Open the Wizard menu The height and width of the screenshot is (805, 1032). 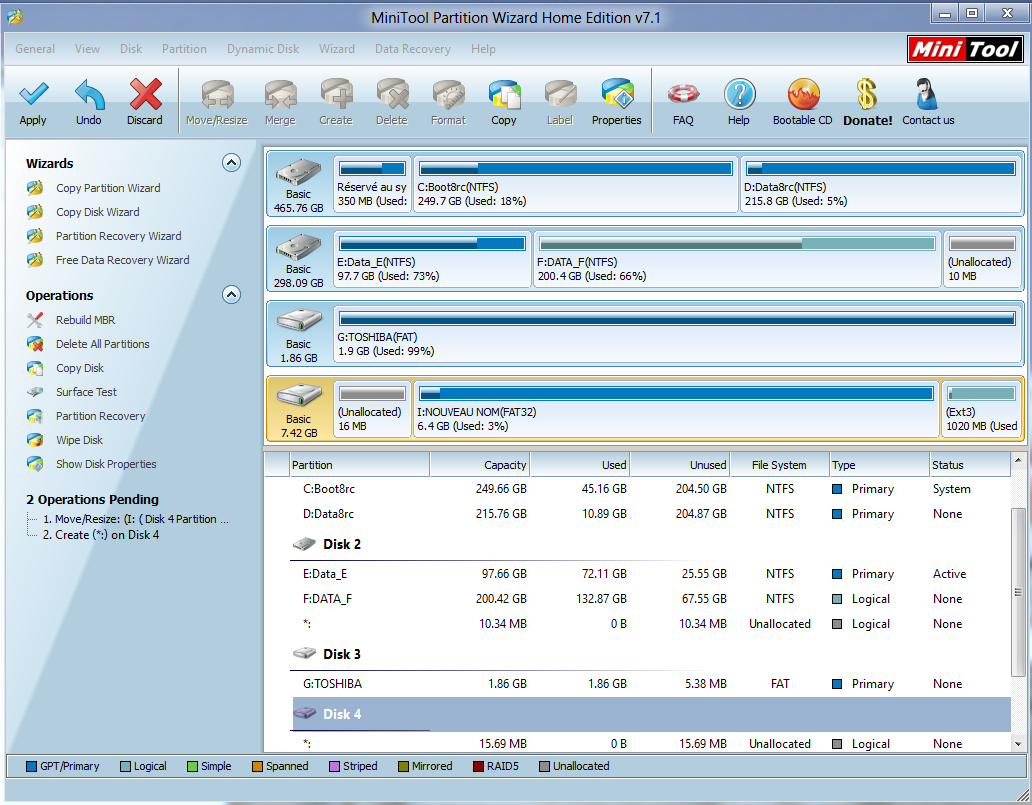tap(337, 49)
